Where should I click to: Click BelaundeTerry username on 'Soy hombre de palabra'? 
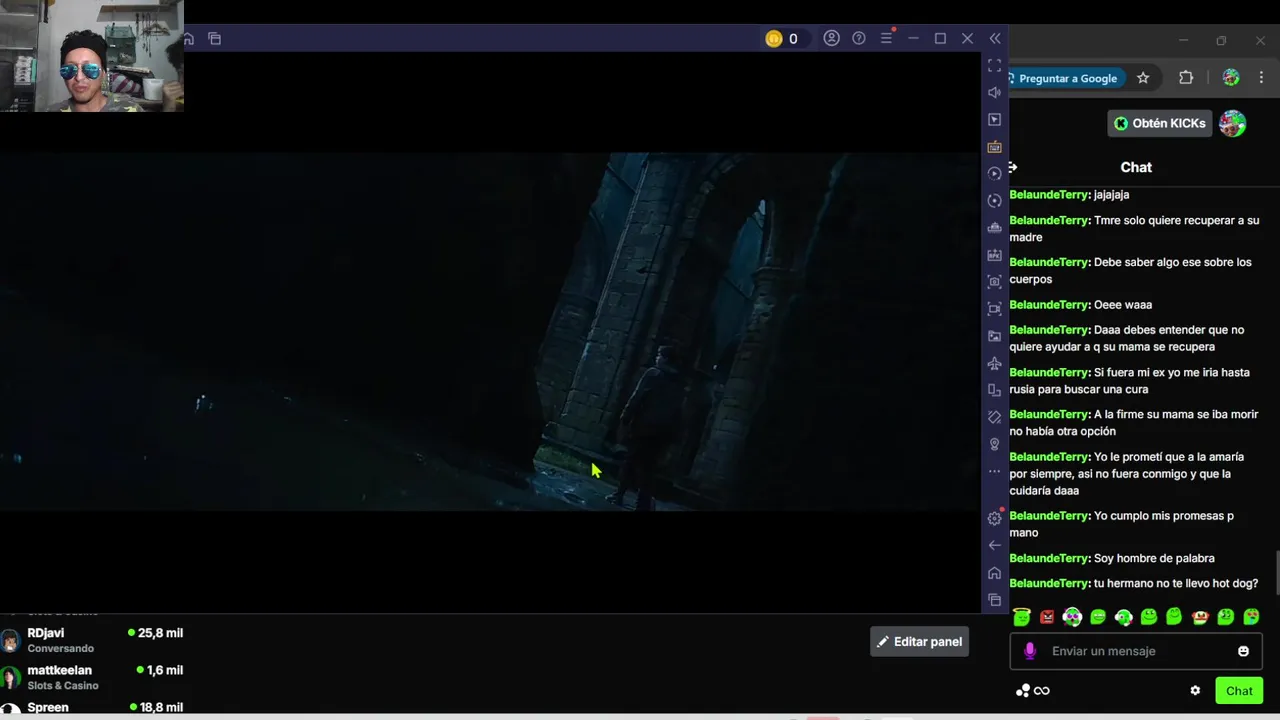pyautogui.click(x=1049, y=558)
